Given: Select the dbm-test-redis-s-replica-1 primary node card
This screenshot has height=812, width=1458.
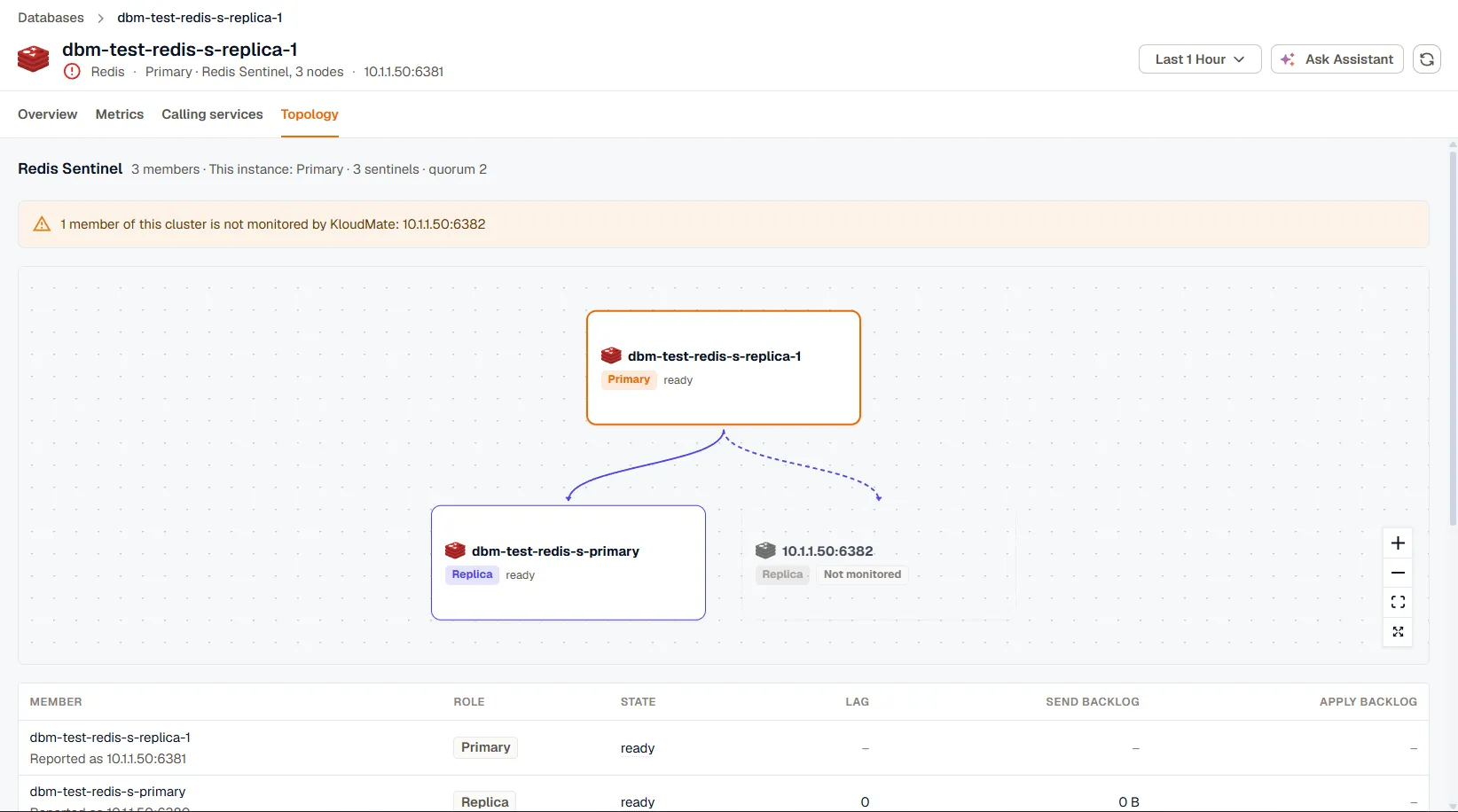Looking at the screenshot, I should click(x=724, y=368).
